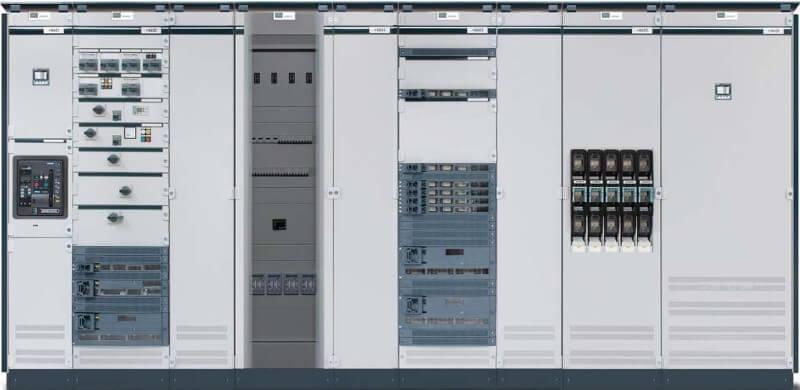
Task: Toggle the rotary switch on the bottom drawer
Action: [x=115, y=217]
